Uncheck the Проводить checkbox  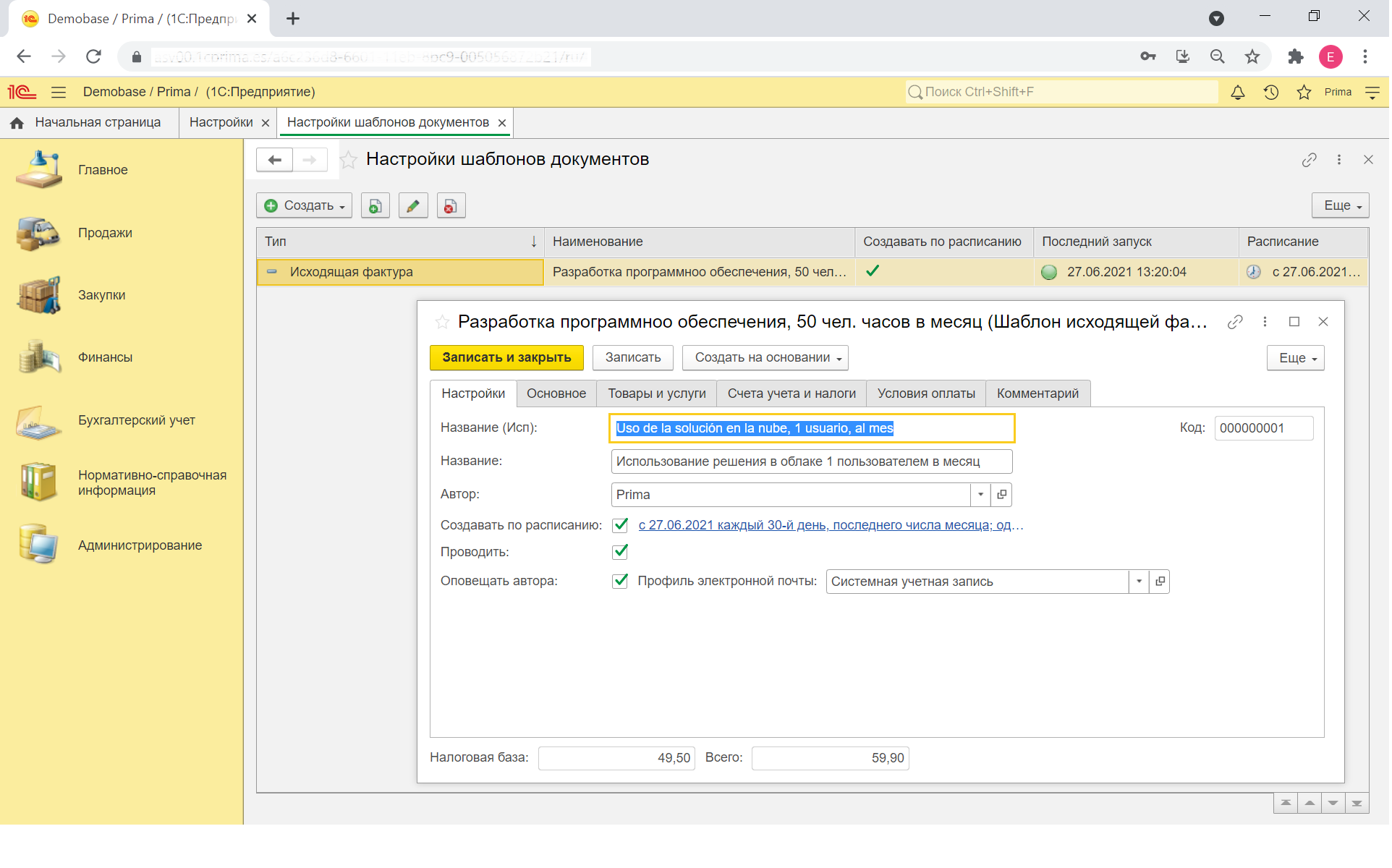pyautogui.click(x=621, y=553)
